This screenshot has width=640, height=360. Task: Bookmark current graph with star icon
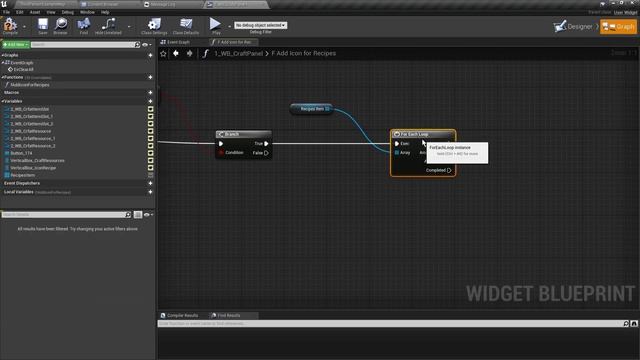(163, 53)
